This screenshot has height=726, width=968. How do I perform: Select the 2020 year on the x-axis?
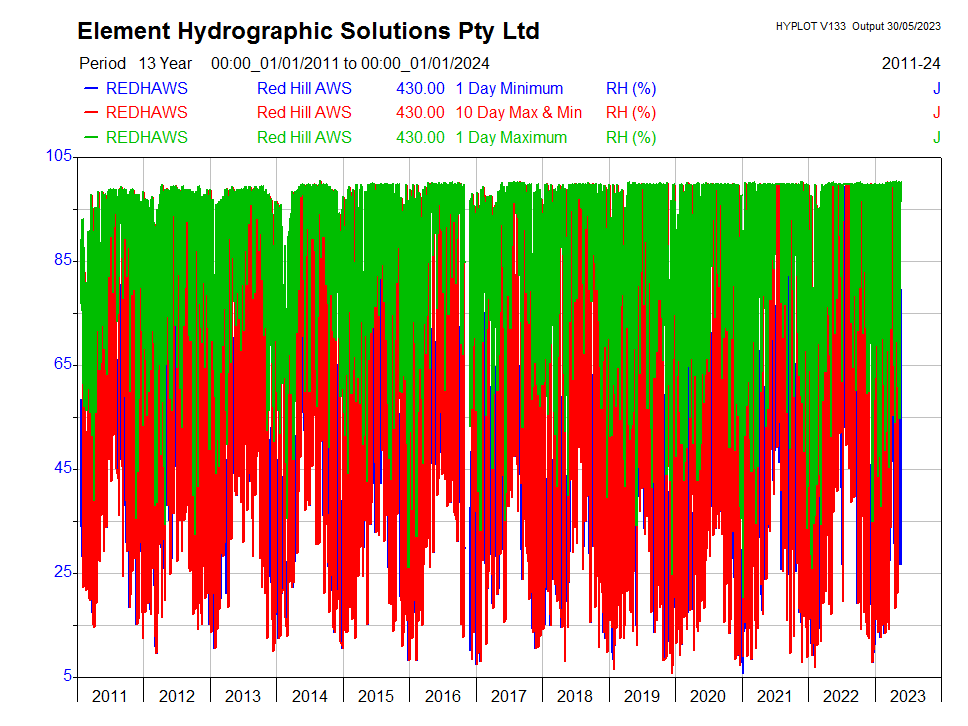pos(708,696)
